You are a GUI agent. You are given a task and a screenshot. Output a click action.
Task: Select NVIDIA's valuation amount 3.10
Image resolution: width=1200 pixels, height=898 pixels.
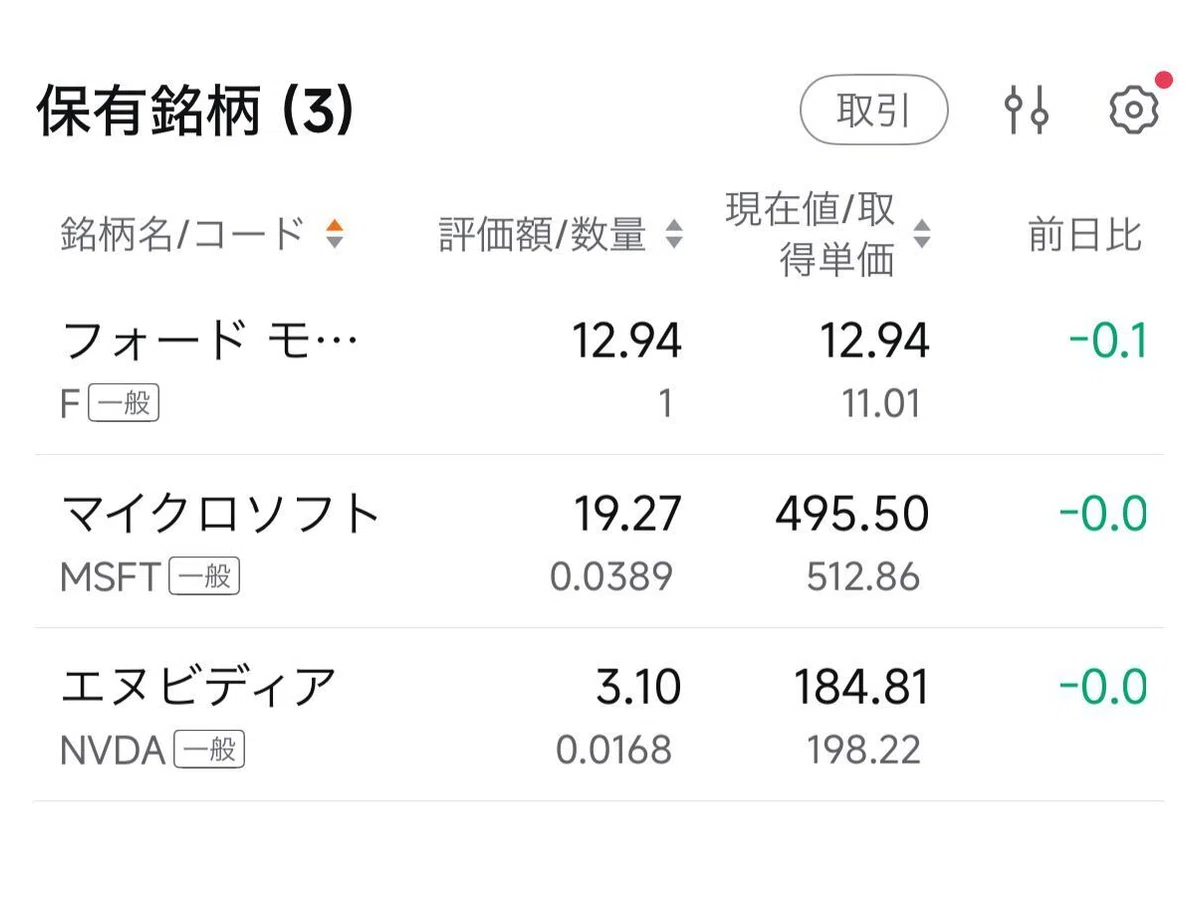tap(638, 687)
